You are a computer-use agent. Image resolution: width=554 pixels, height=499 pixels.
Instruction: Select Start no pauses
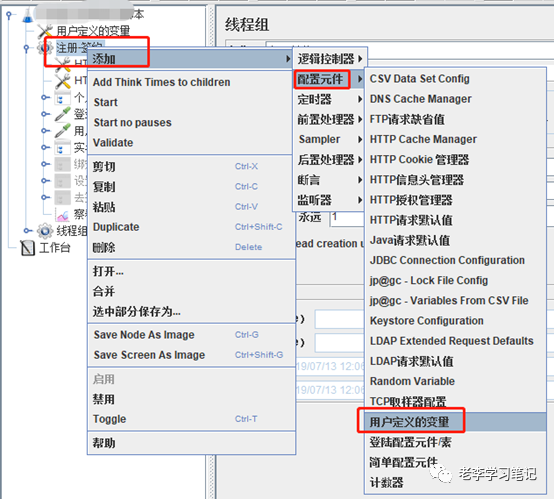(x=191, y=122)
